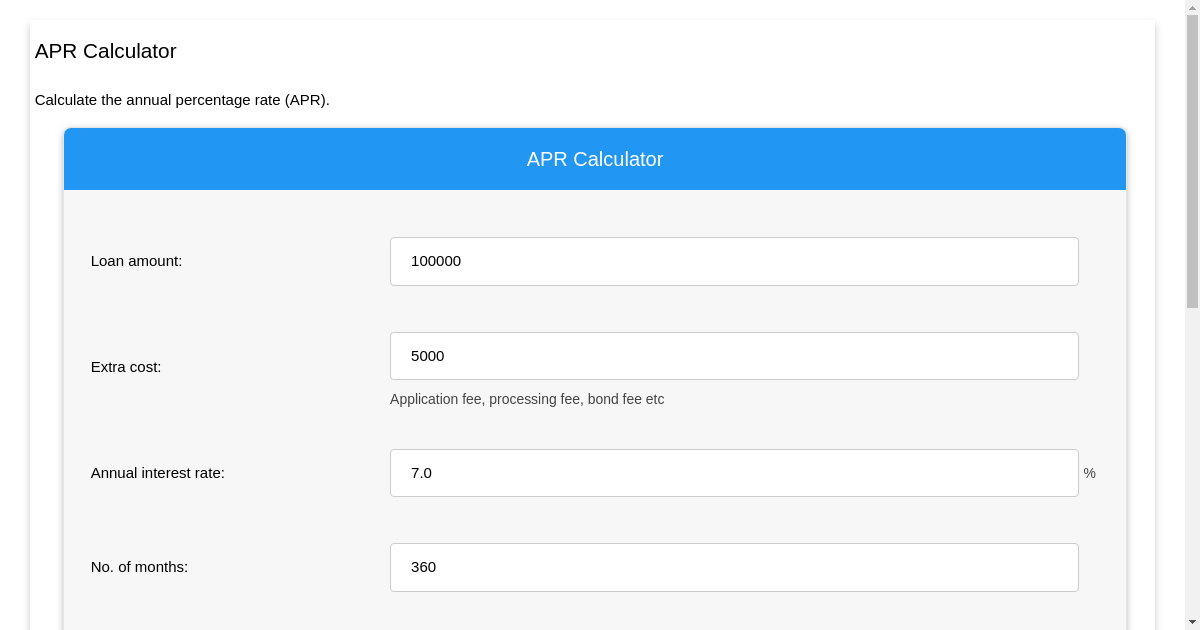This screenshot has height=630, width=1200.
Task: Click the scrollbar down arrow
Action: pos(1193,623)
